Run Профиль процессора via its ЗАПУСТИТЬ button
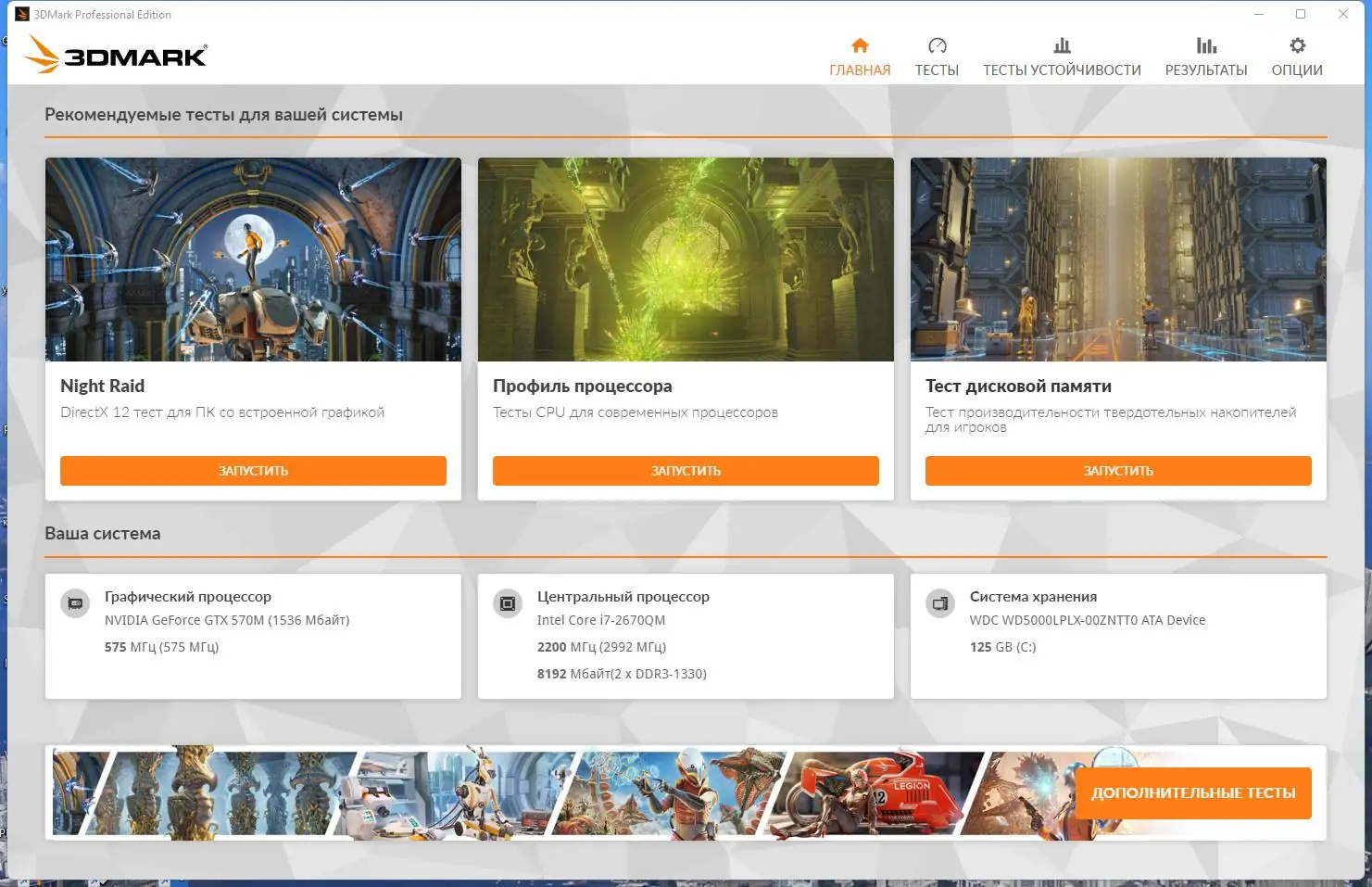Image resolution: width=1372 pixels, height=887 pixels. point(686,471)
